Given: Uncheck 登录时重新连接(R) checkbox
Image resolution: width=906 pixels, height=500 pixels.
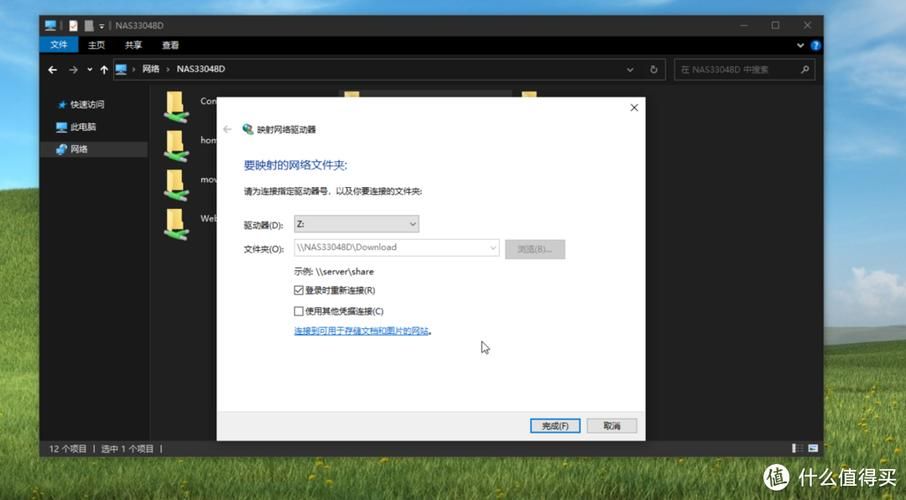Looking at the screenshot, I should tap(299, 290).
